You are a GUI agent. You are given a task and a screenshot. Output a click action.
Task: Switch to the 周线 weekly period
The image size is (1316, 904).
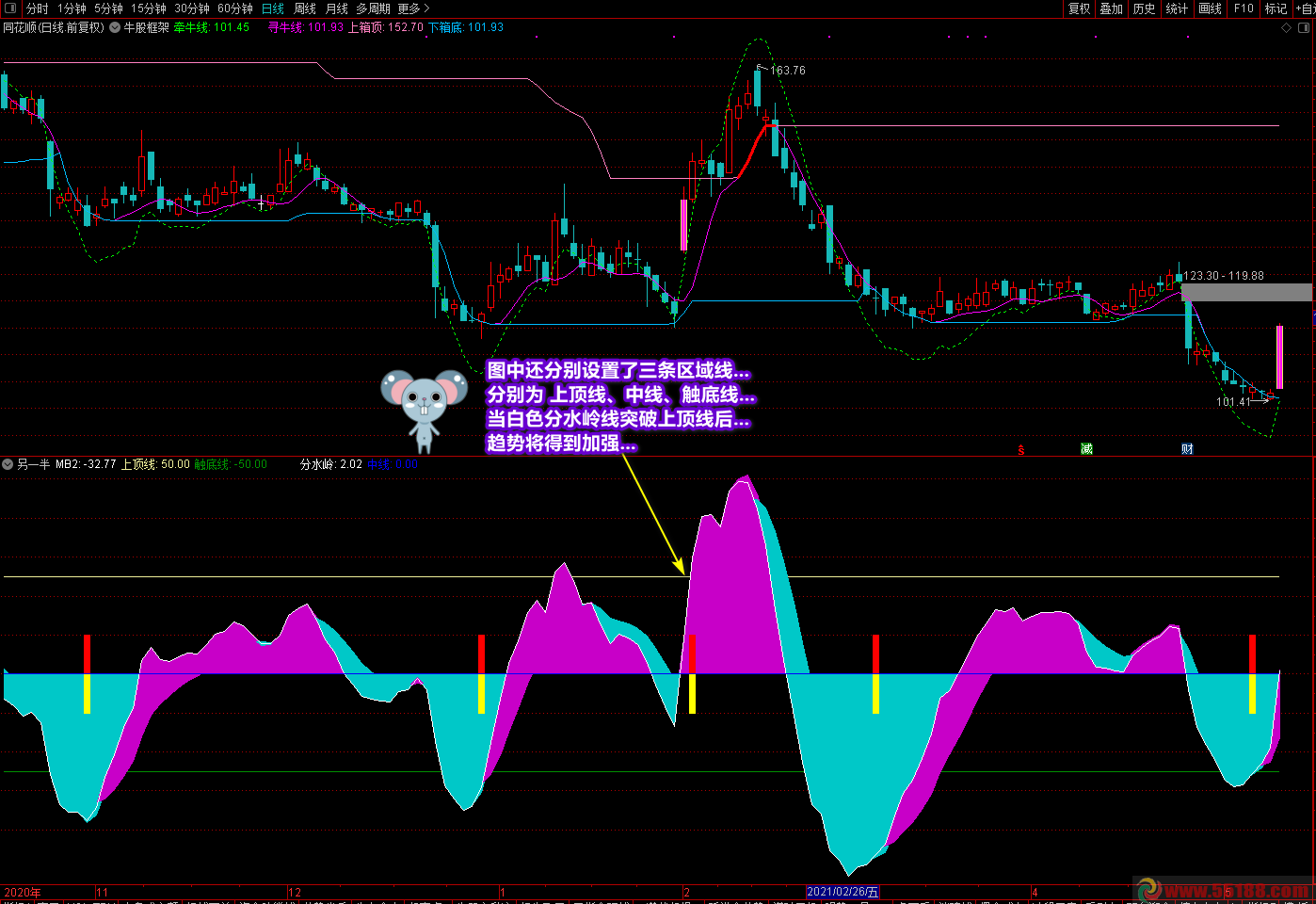(x=305, y=8)
